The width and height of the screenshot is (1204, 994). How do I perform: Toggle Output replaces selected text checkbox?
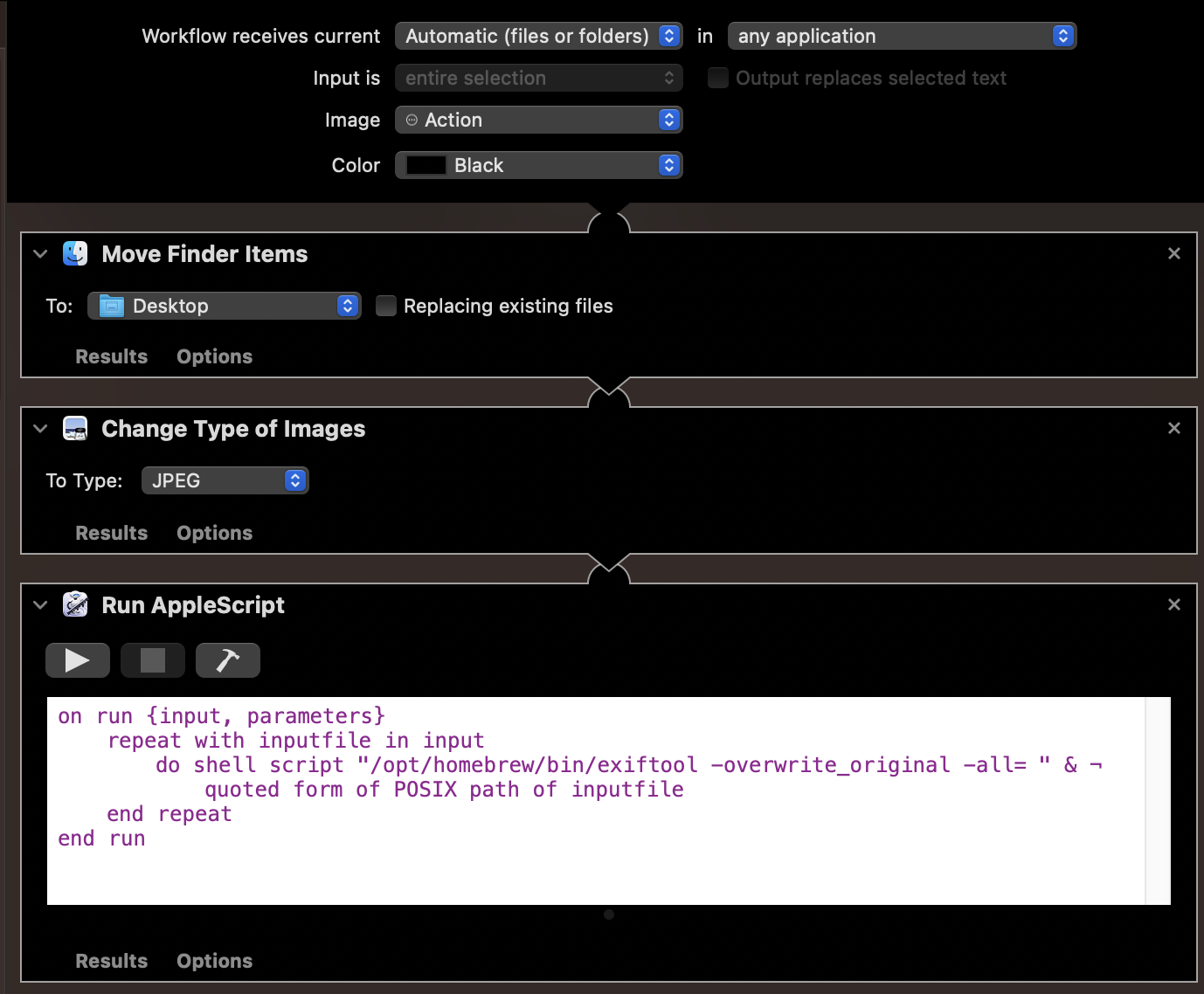718,78
